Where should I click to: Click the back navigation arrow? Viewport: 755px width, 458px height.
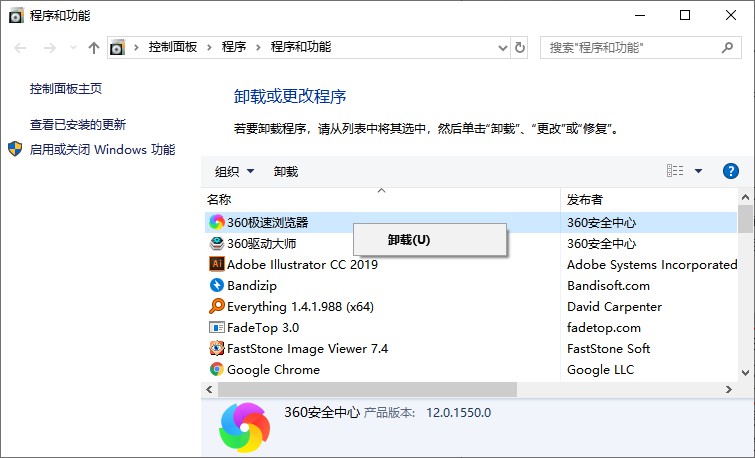point(20,48)
